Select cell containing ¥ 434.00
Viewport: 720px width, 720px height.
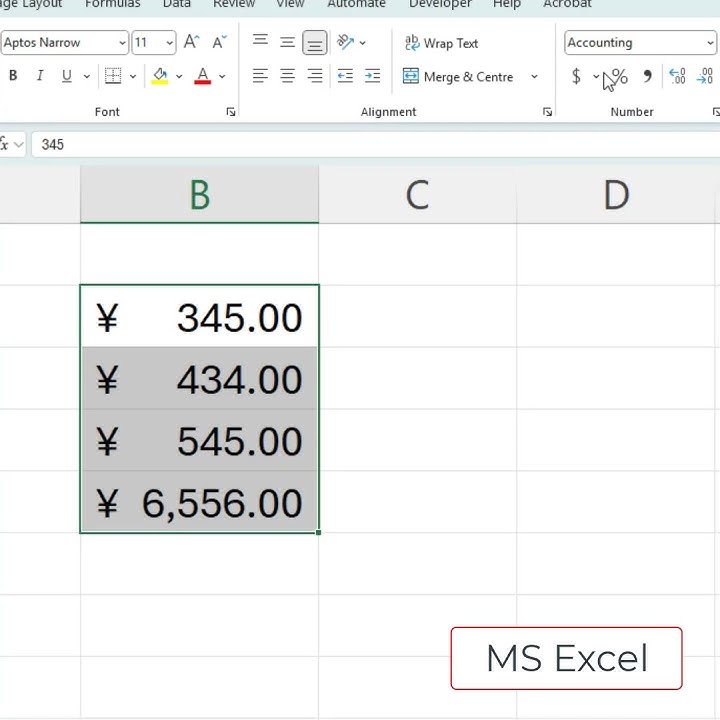199,378
